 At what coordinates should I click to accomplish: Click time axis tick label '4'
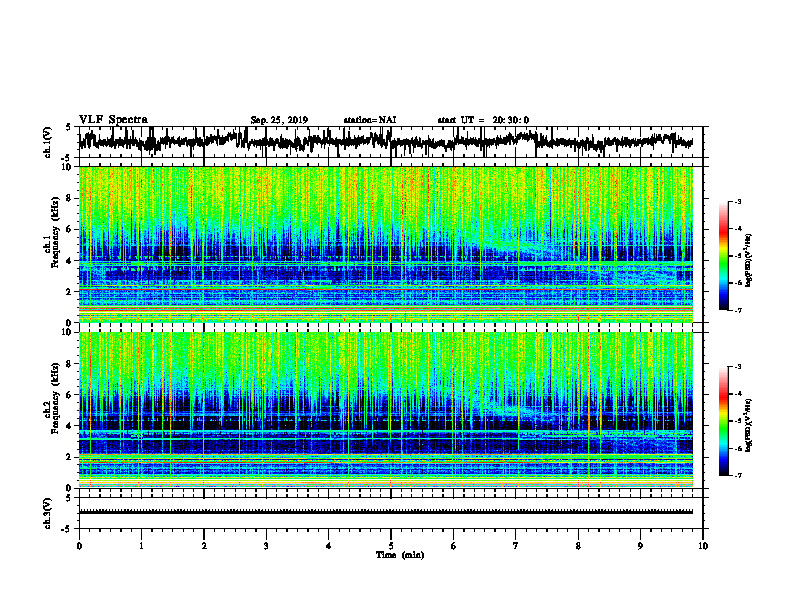pyautogui.click(x=329, y=546)
